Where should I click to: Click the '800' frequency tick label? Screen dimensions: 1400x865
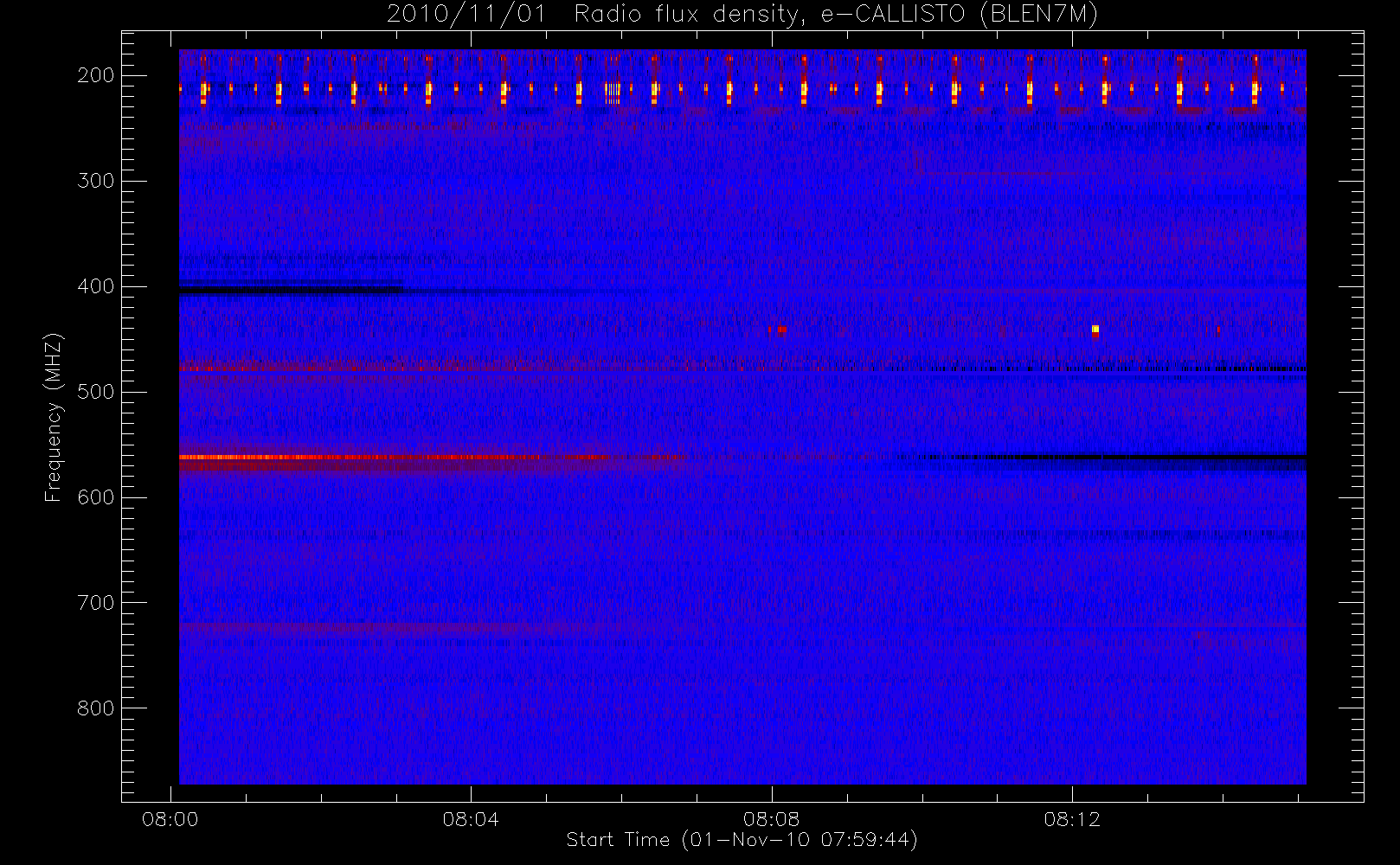(96, 708)
